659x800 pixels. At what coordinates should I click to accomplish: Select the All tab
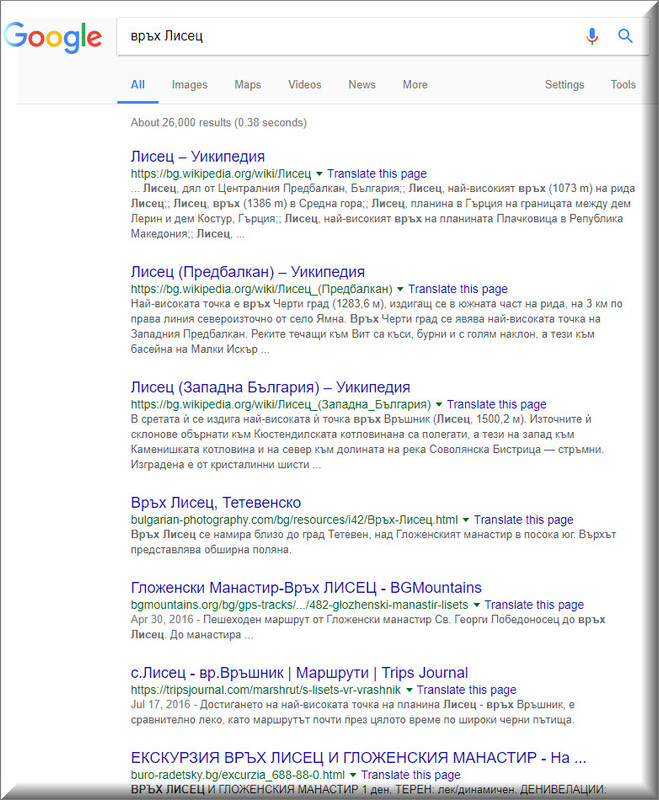pos(138,85)
